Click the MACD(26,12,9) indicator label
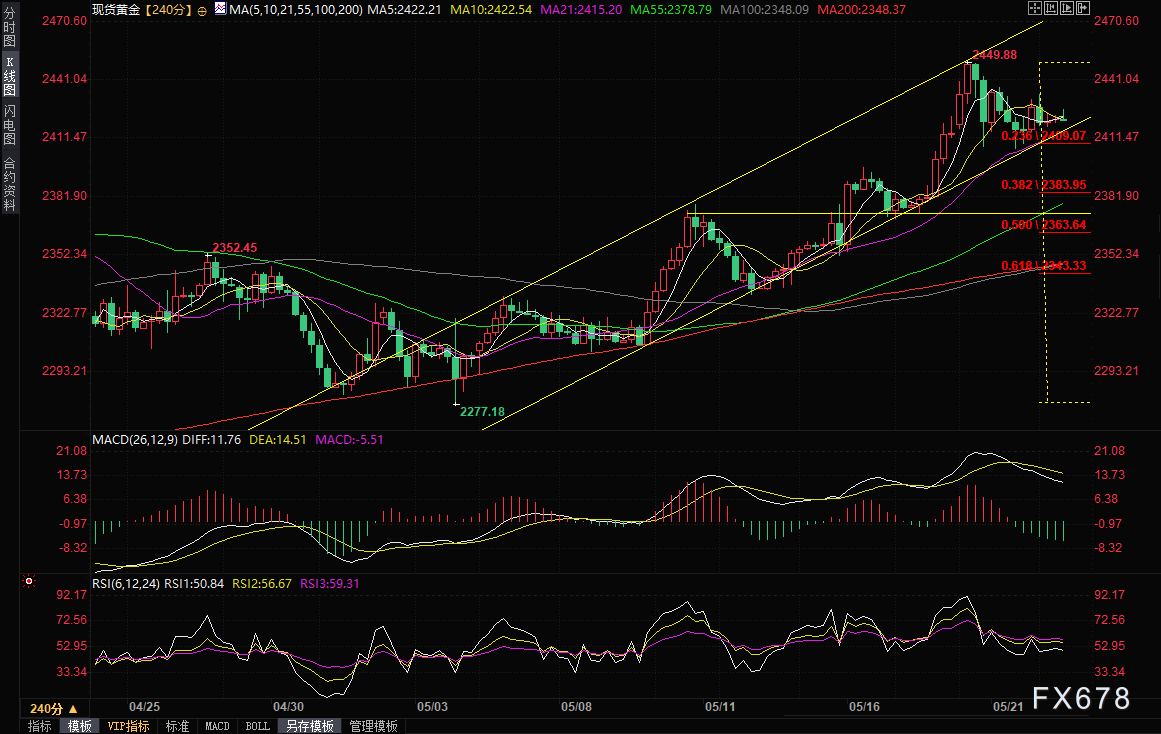This screenshot has width=1161, height=734. (x=135, y=439)
